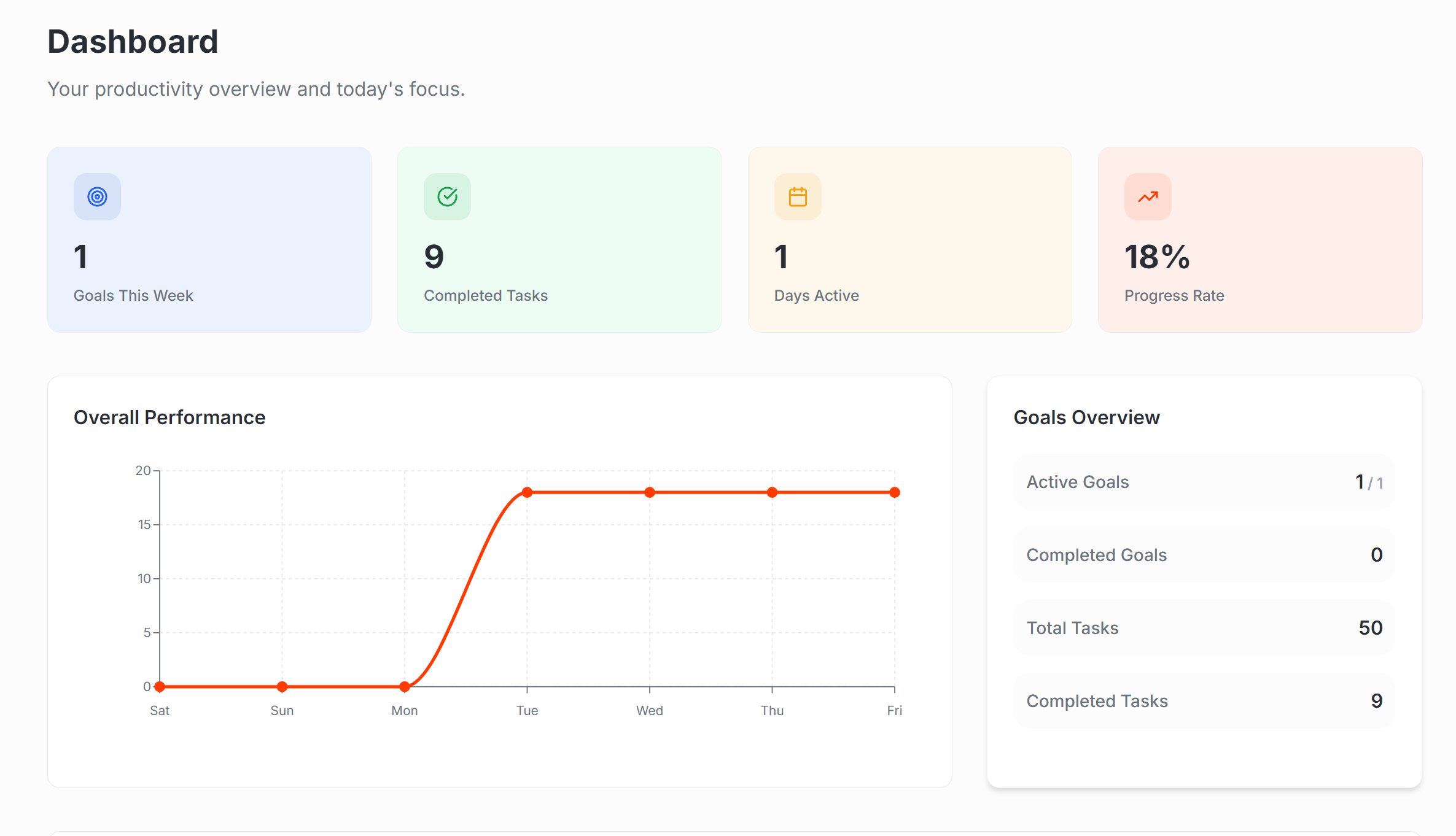This screenshot has height=836, width=1456.
Task: Click the red trending-up progress icon
Action: 1148,197
